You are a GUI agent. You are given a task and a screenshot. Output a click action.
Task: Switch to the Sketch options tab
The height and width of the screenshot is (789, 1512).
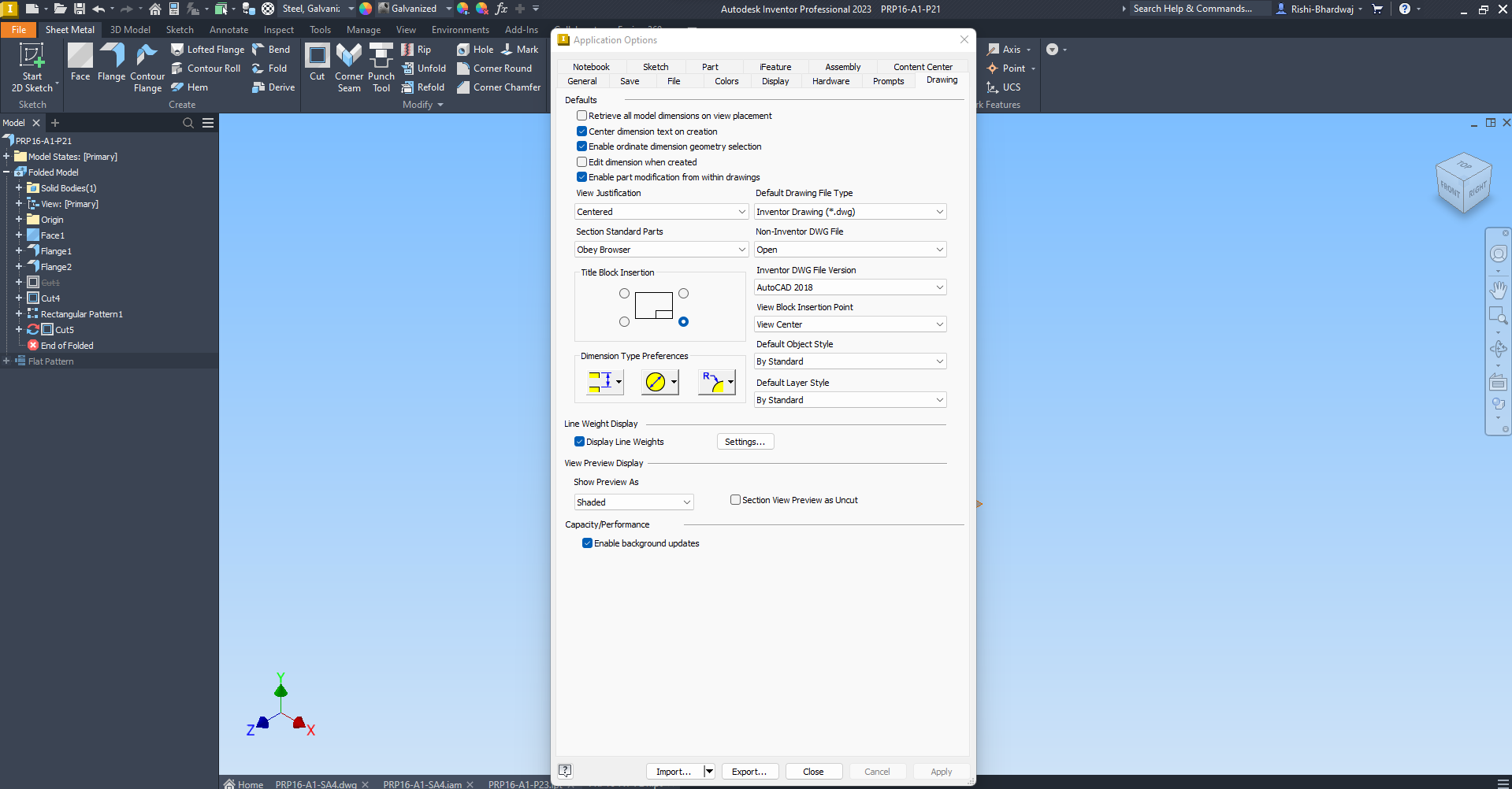tap(656, 67)
